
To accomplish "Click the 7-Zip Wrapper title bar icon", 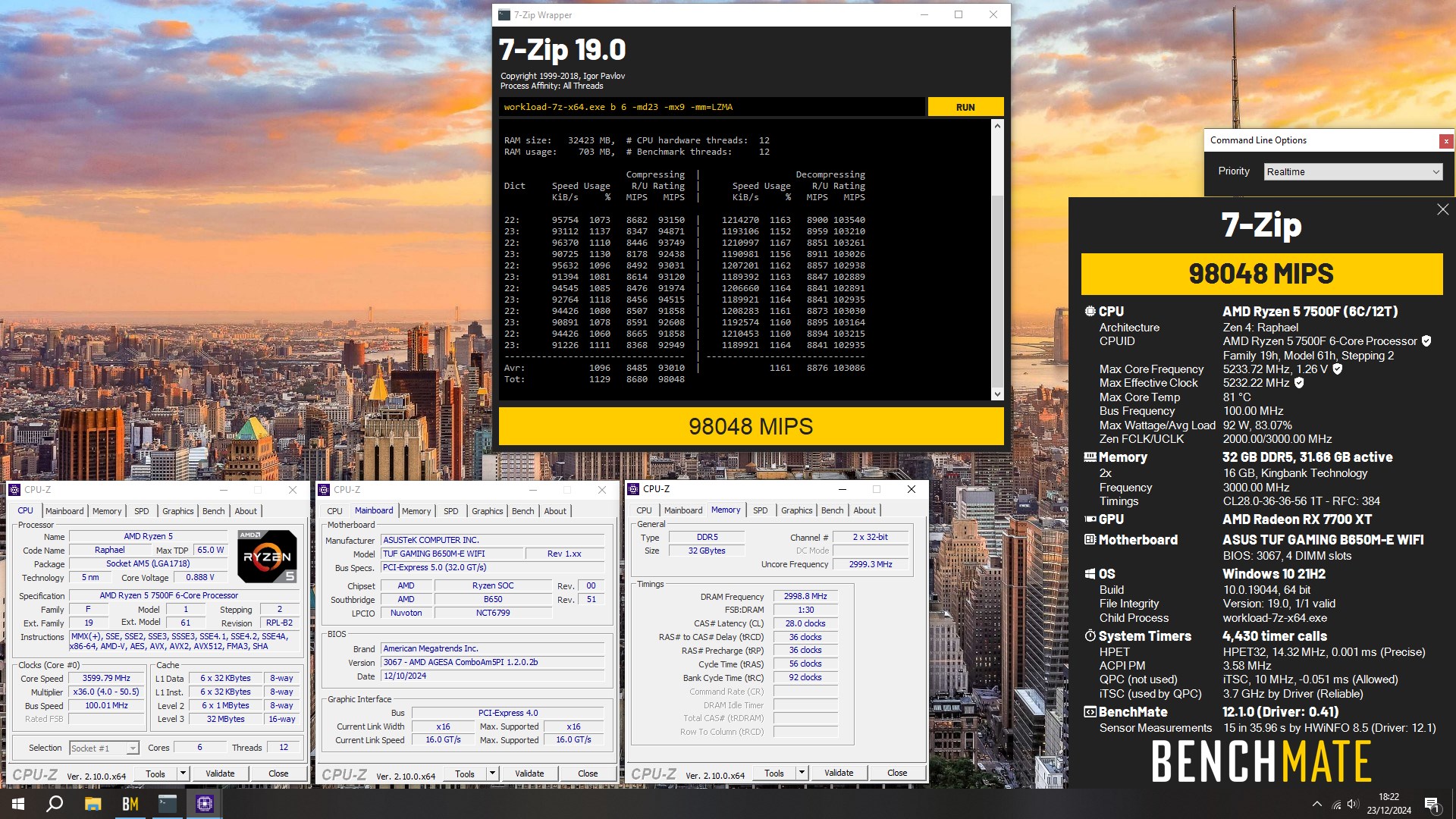I will click(504, 14).
